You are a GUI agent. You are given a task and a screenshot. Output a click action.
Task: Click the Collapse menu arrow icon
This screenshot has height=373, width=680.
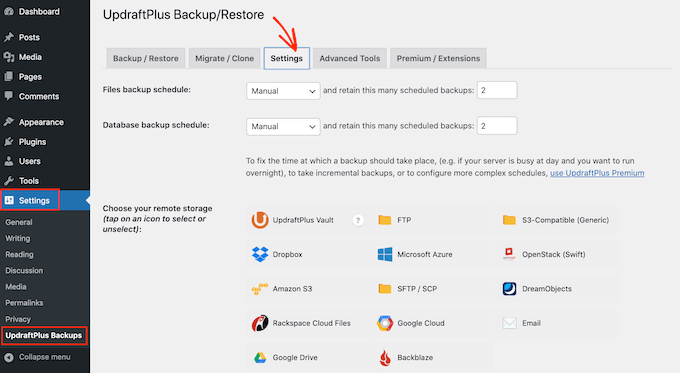tap(9, 357)
